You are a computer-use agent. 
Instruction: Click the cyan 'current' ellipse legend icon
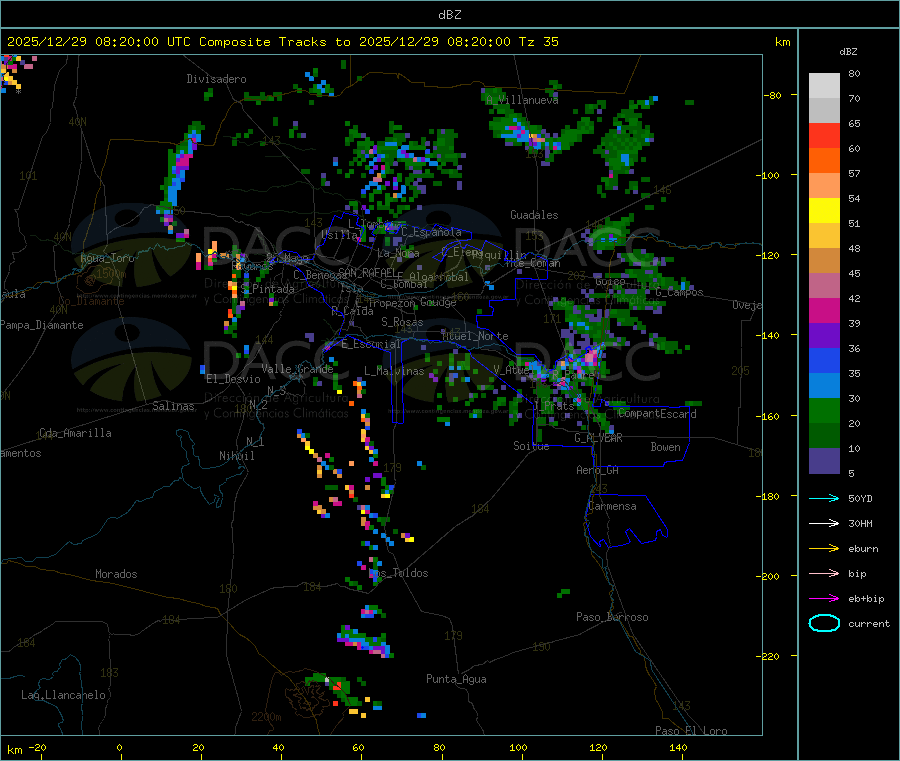pyautogui.click(x=824, y=623)
